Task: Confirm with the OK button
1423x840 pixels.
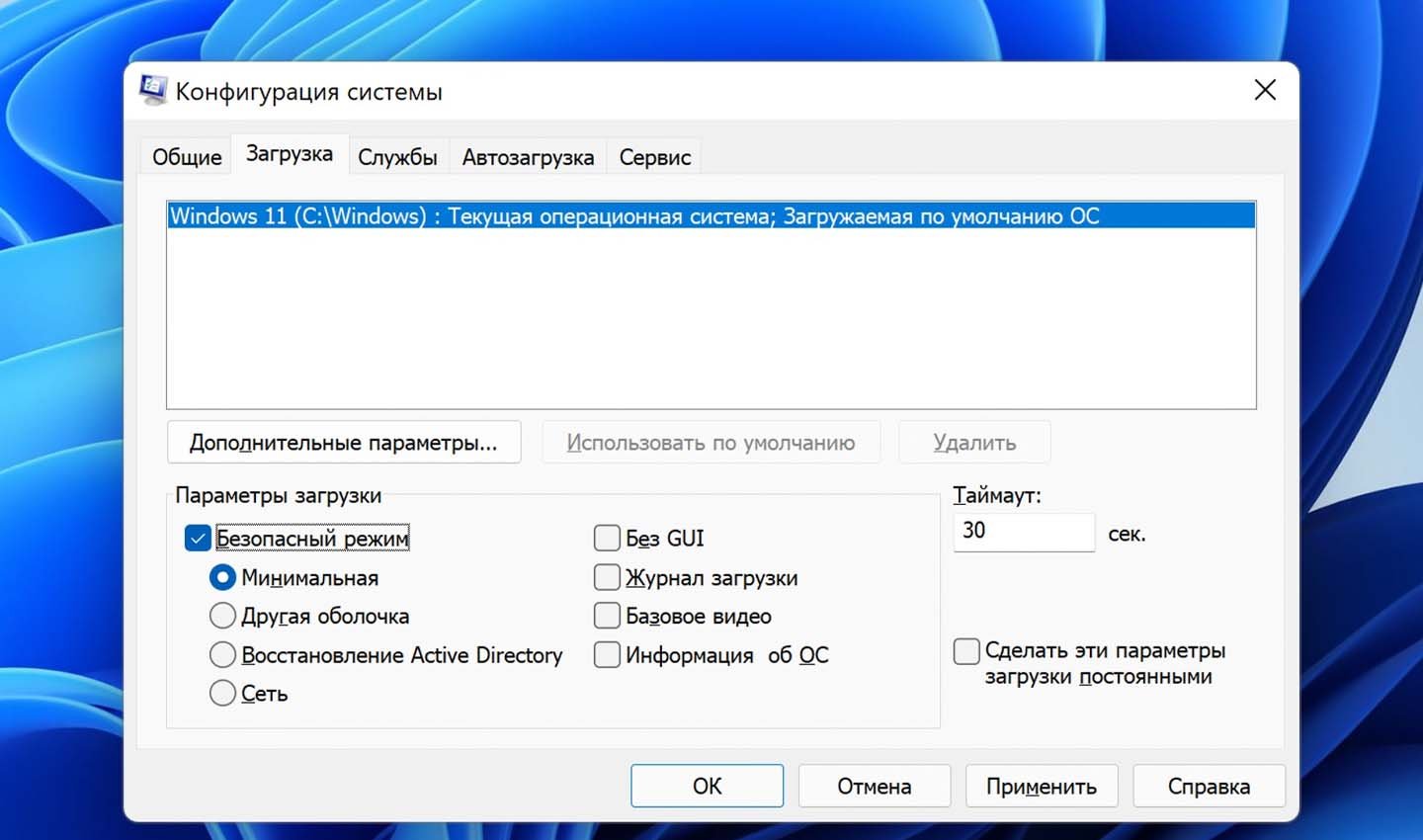Action: [707, 786]
